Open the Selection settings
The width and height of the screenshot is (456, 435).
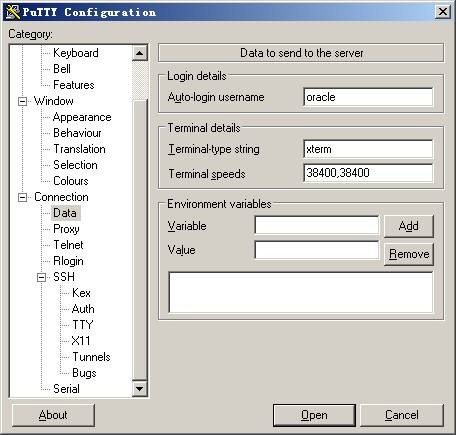(75, 165)
